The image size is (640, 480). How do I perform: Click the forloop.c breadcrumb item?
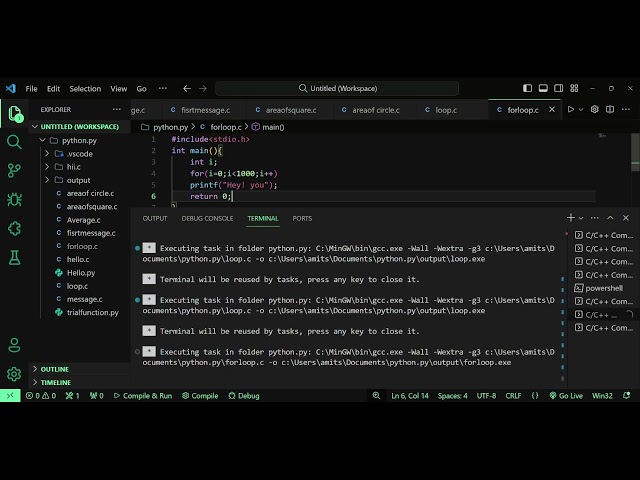[221, 127]
